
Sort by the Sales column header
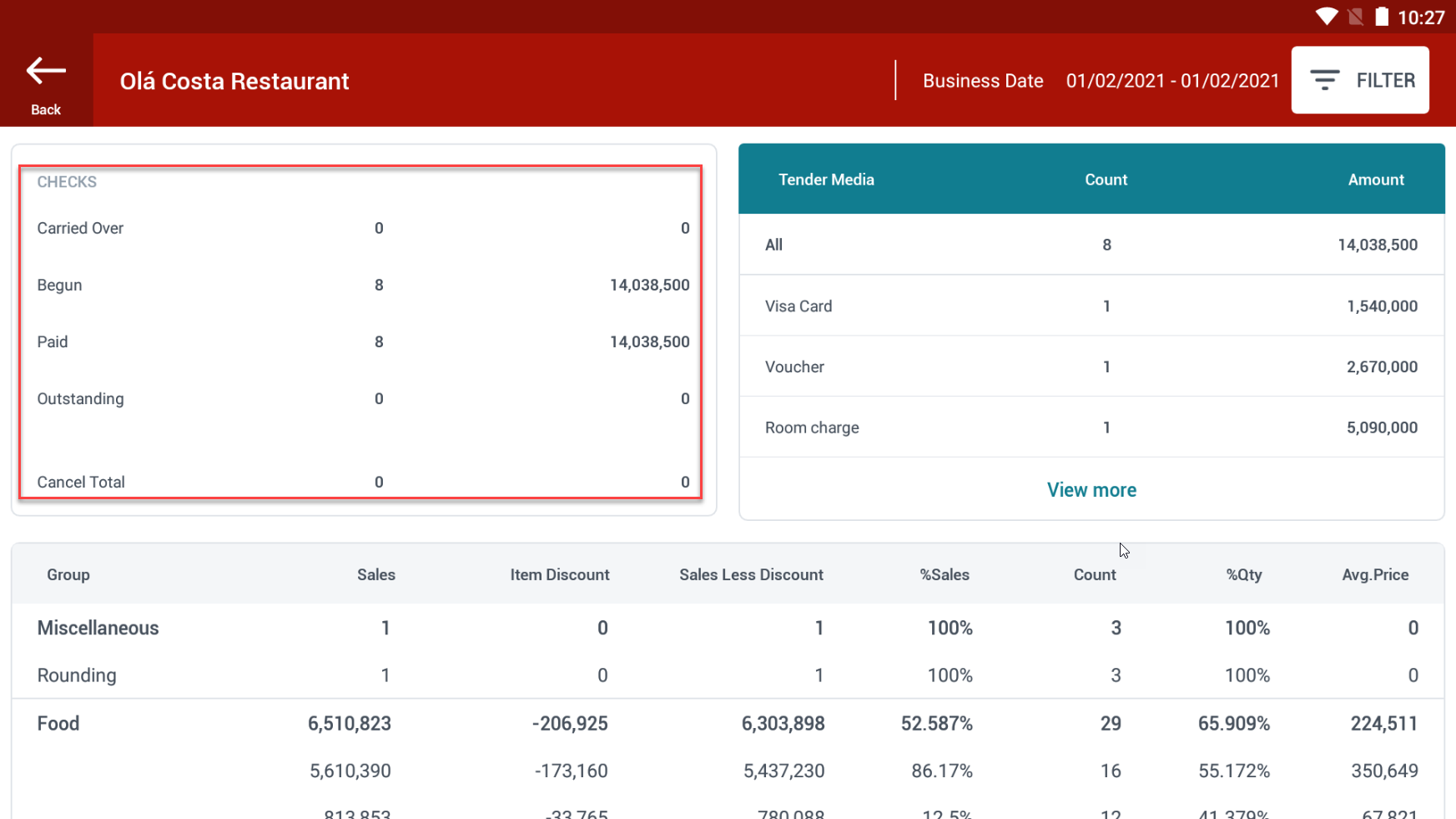(375, 574)
